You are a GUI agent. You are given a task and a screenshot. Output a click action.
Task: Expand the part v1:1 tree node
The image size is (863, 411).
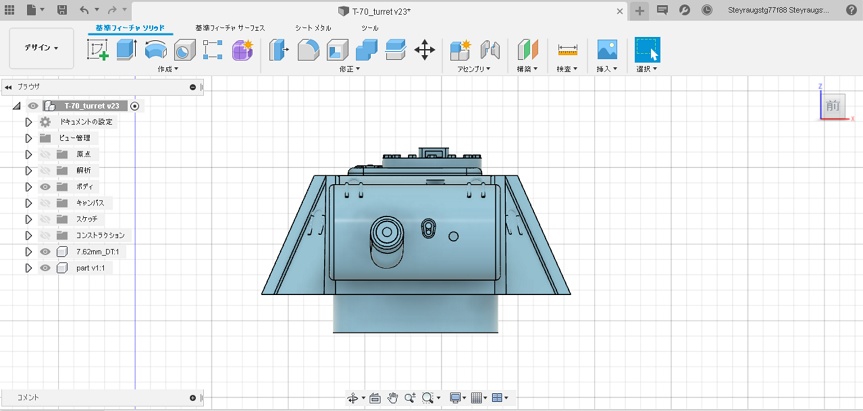click(x=29, y=268)
